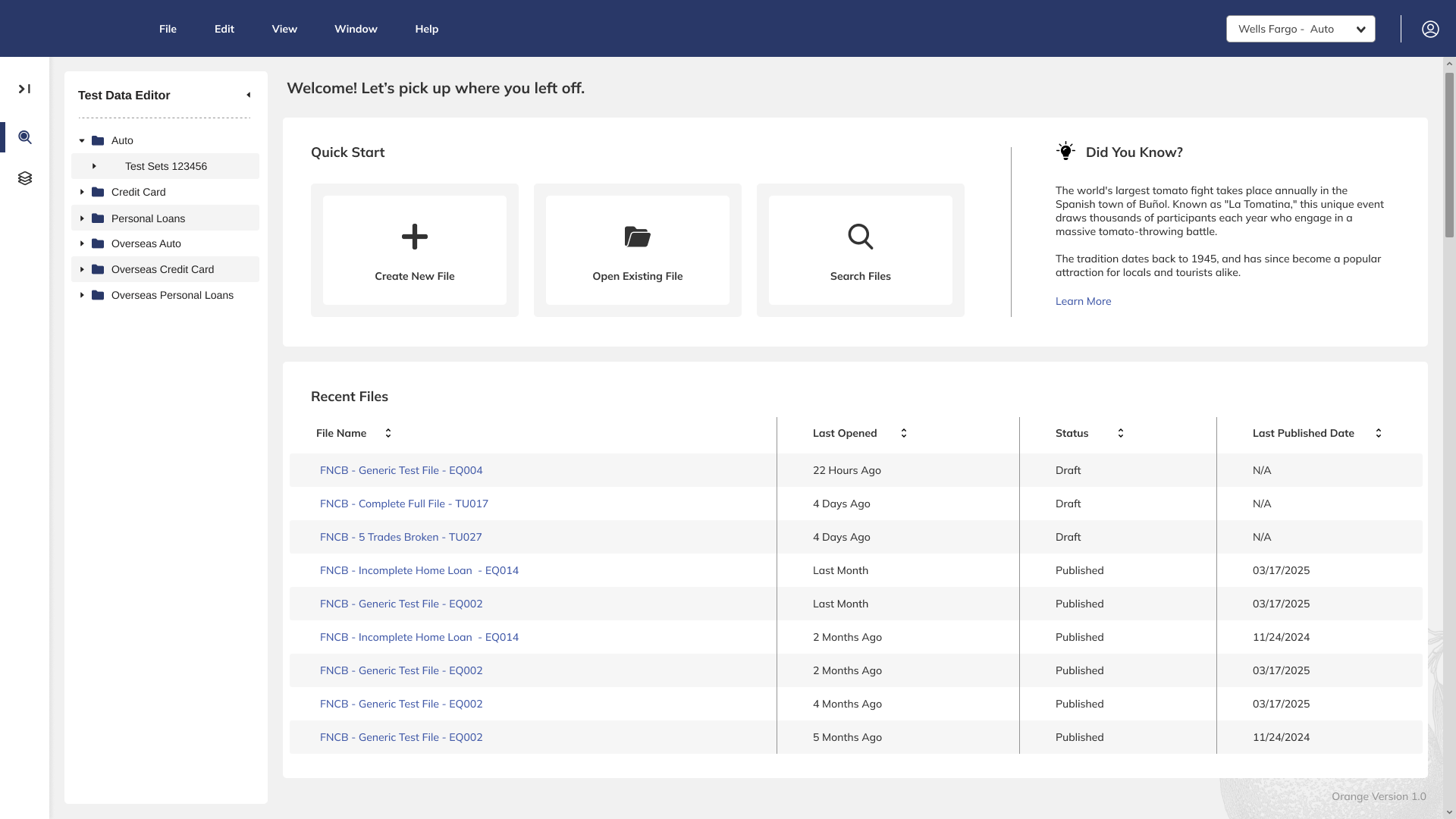Click the magnifier icon in Search Files card

coord(860,237)
